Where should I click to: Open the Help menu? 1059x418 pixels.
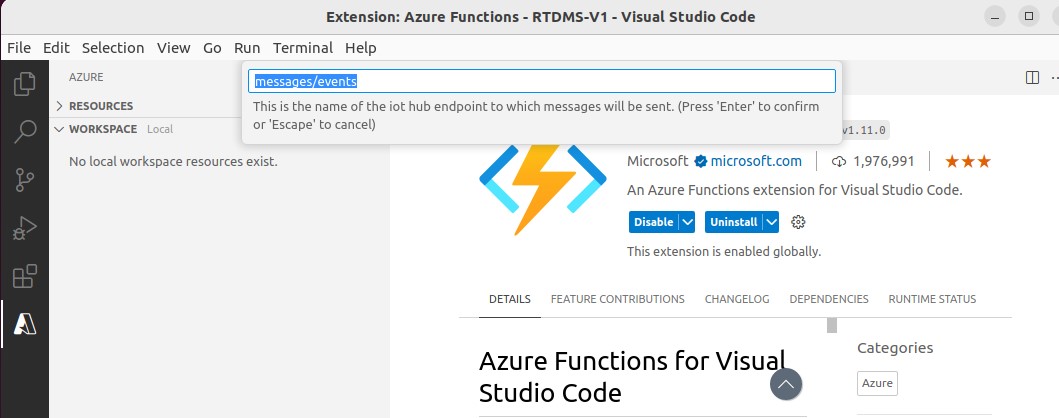point(361,48)
